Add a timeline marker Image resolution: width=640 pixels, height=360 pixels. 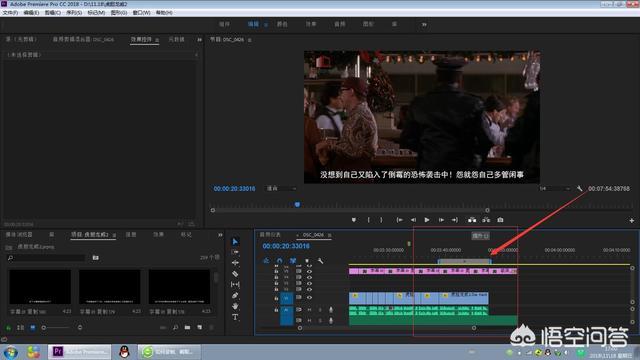[x=307, y=261]
